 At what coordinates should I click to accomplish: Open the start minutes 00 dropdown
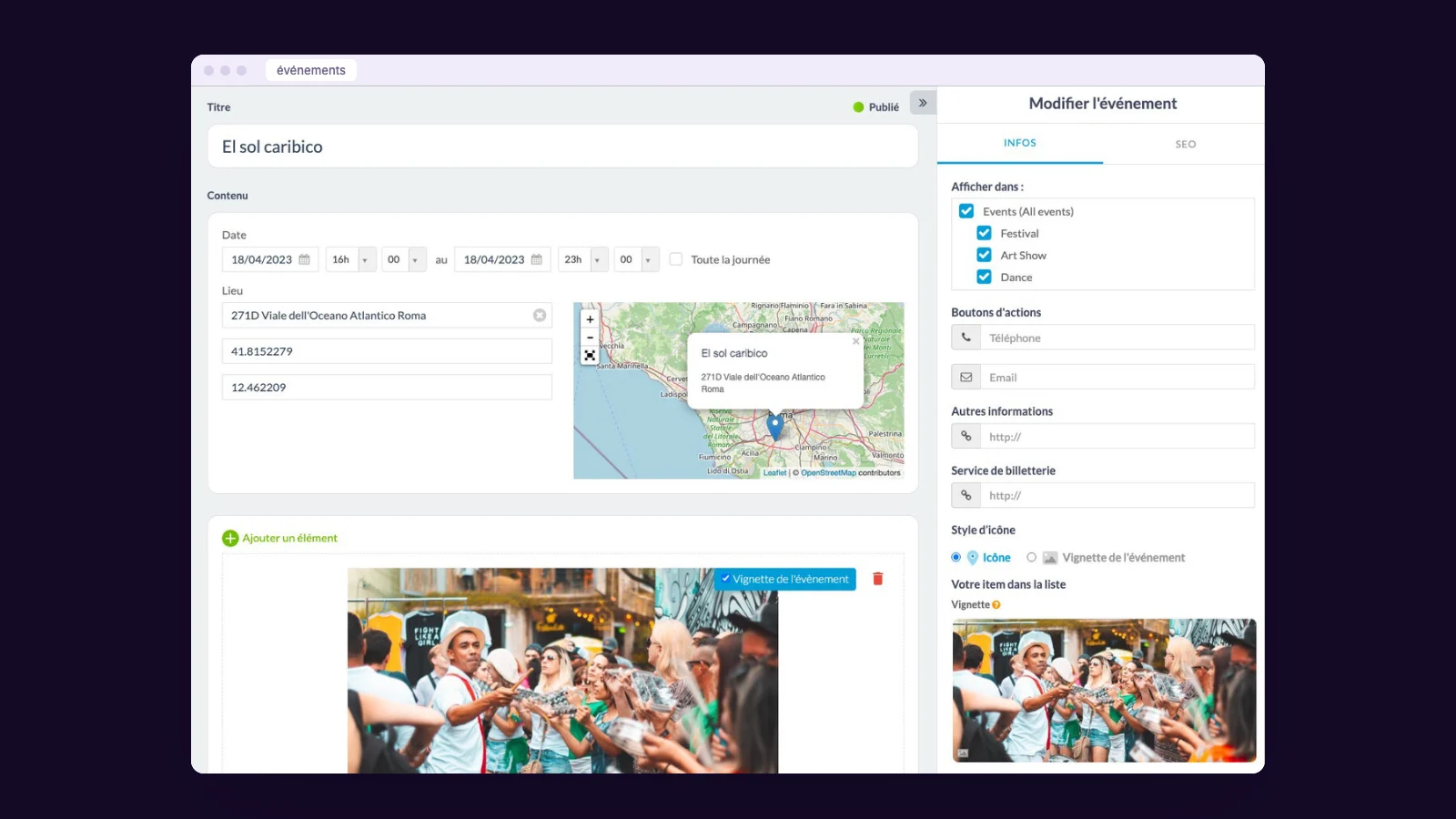pos(404,259)
